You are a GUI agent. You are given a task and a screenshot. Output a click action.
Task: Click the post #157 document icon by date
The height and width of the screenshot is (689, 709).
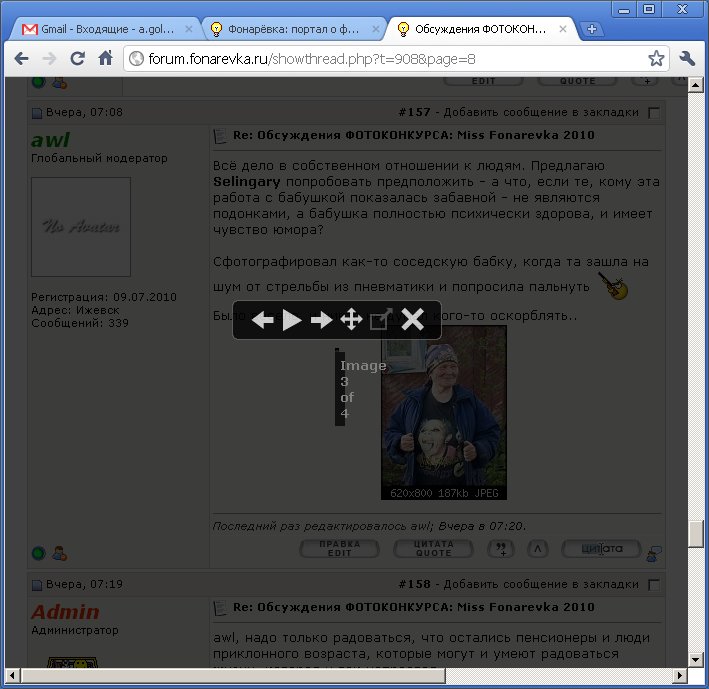pyautogui.click(x=37, y=113)
